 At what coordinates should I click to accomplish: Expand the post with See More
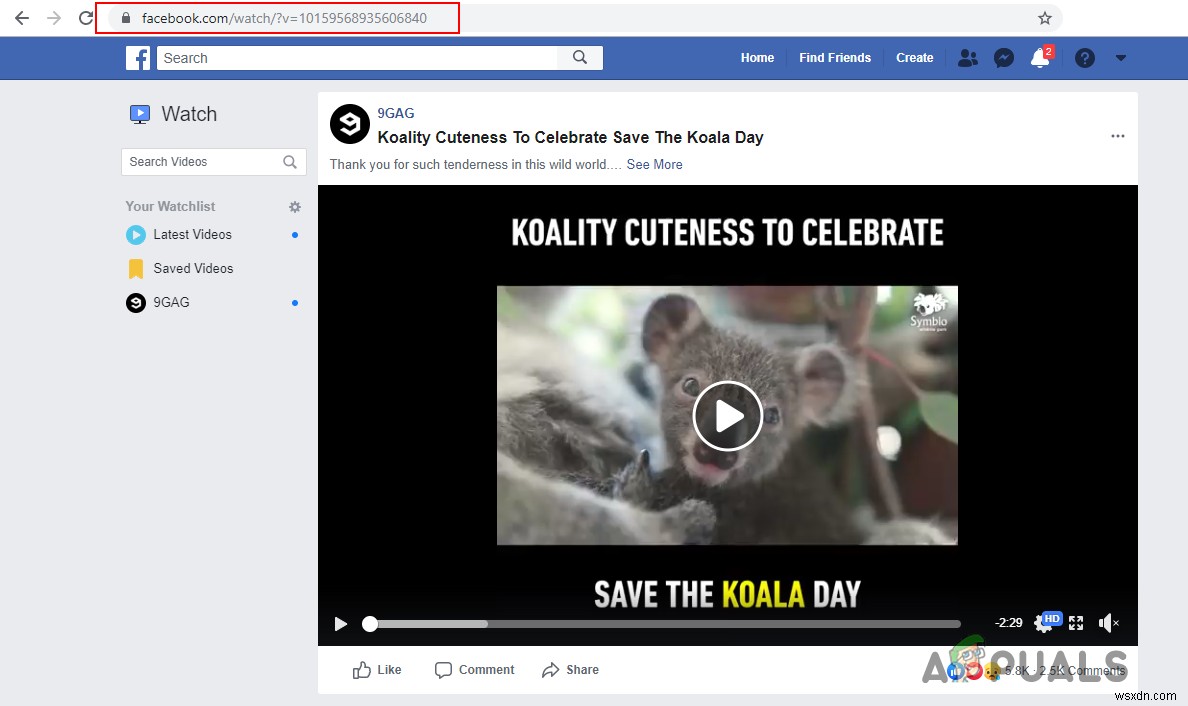coord(654,164)
